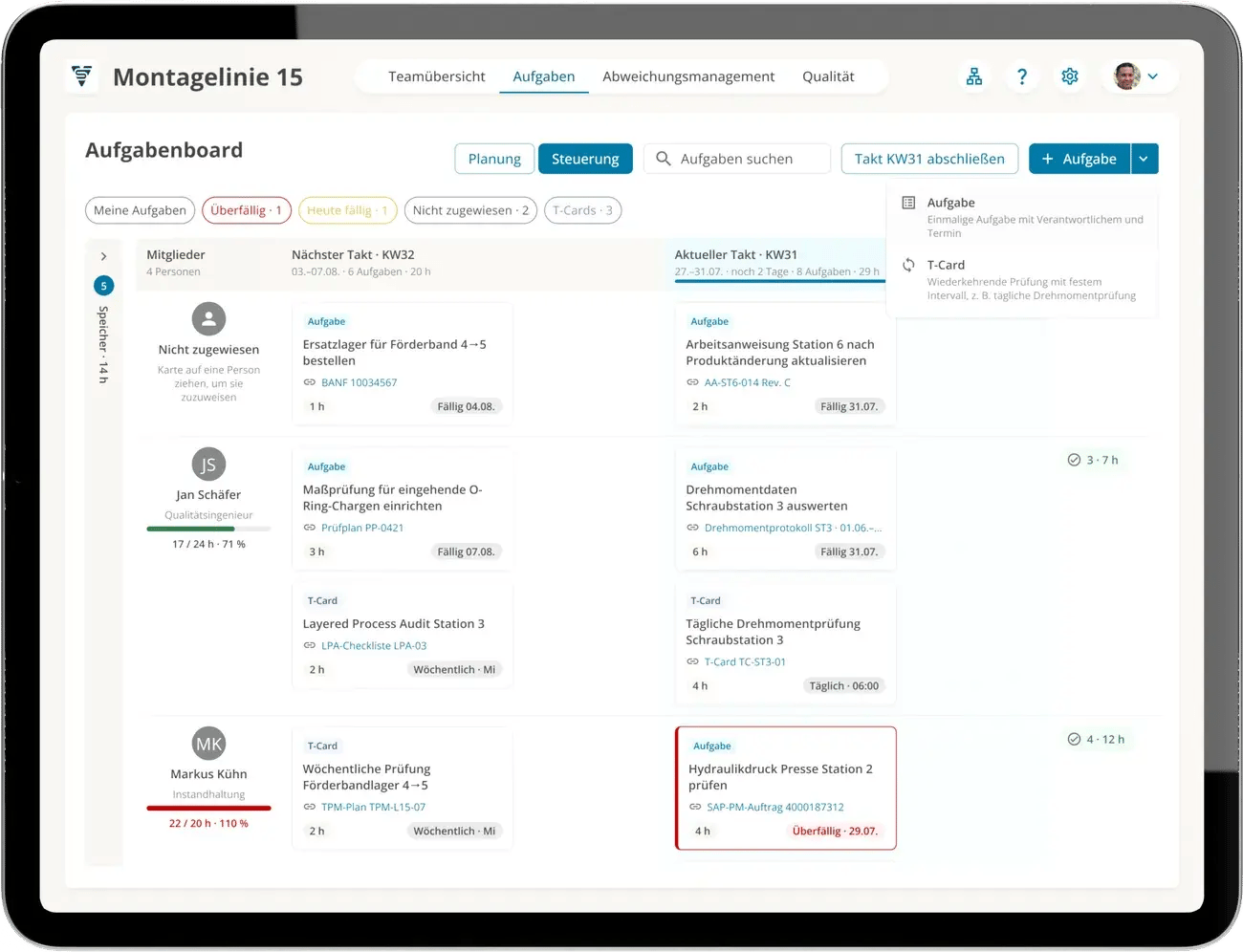This screenshot has width=1243, height=952.
Task: Click the Täglich · 06:00 interval badge
Action: pos(843,685)
